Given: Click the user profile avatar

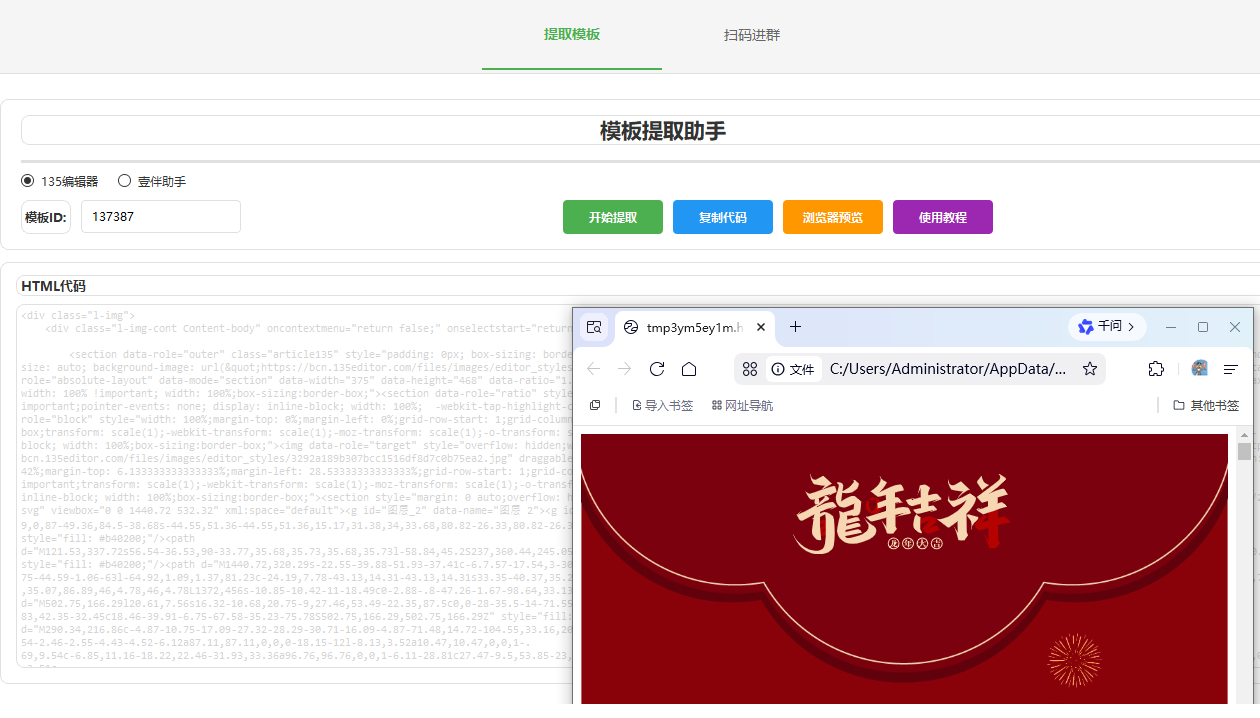Looking at the screenshot, I should coord(1199,369).
